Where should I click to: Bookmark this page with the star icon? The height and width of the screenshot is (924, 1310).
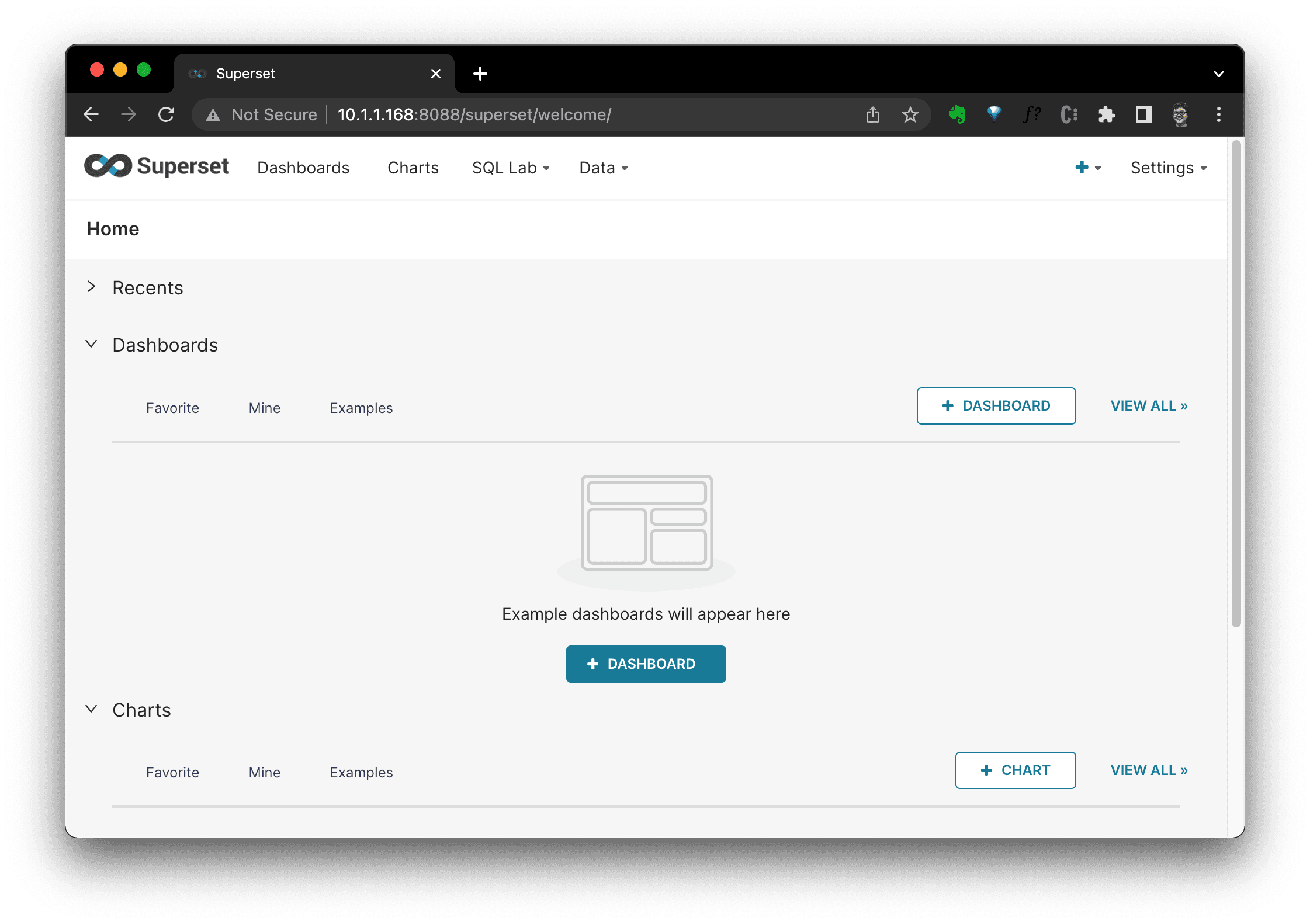[x=910, y=114]
